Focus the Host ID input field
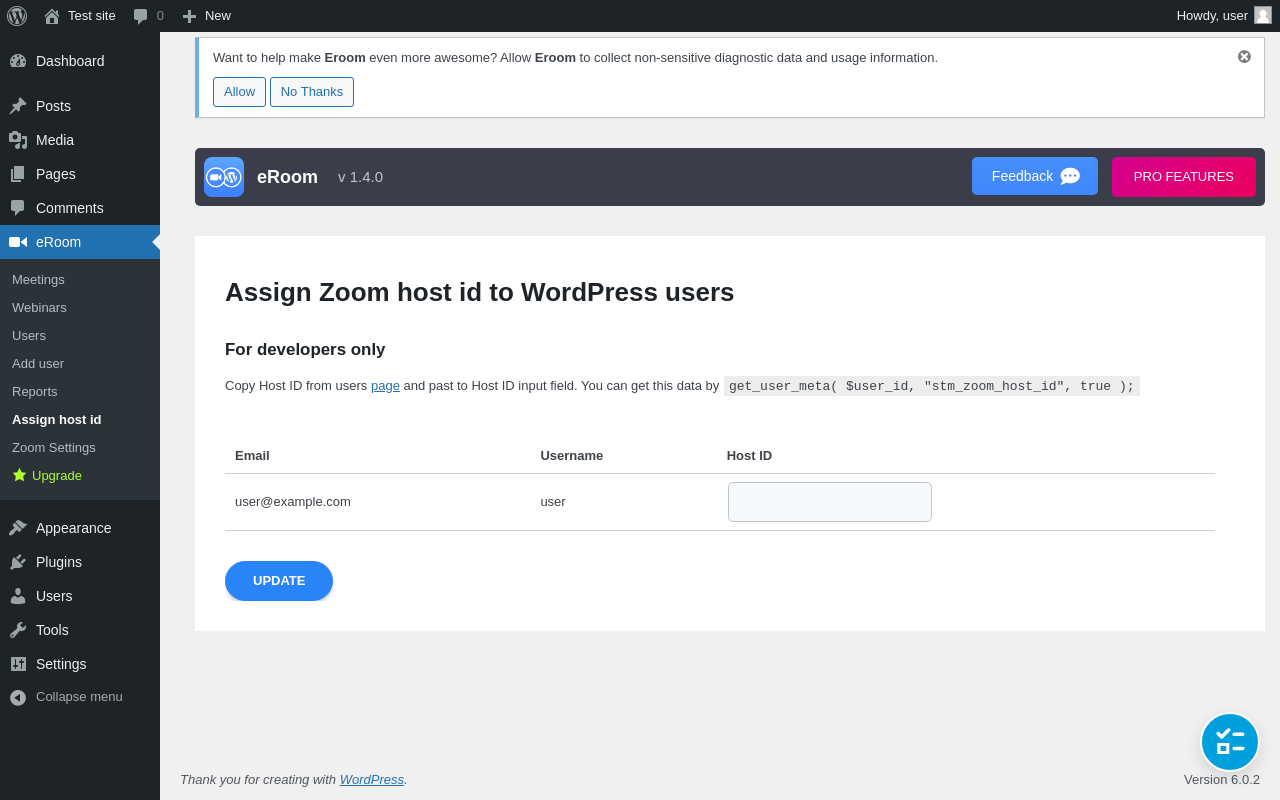Image resolution: width=1280 pixels, height=800 pixels. coord(830,502)
